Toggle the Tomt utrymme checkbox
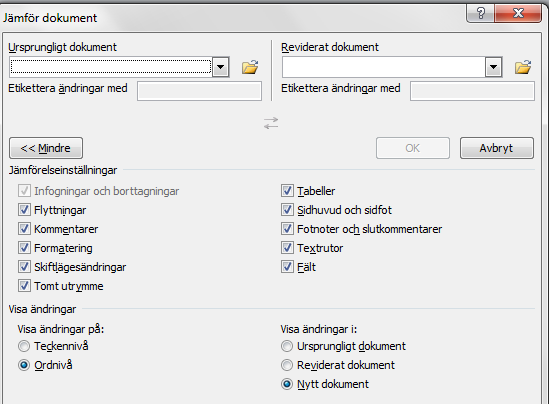The image size is (549, 404). [24, 286]
